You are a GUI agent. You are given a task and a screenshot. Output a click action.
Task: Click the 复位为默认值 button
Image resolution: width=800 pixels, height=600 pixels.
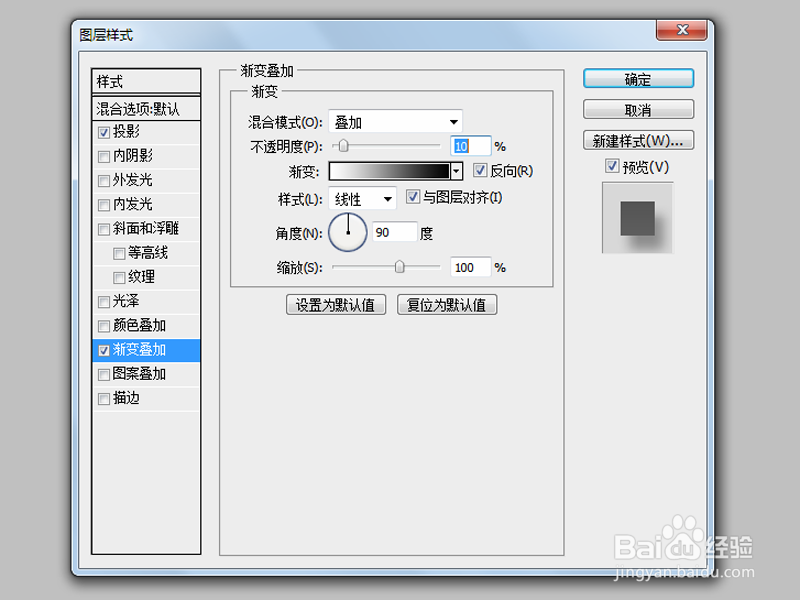(445, 304)
